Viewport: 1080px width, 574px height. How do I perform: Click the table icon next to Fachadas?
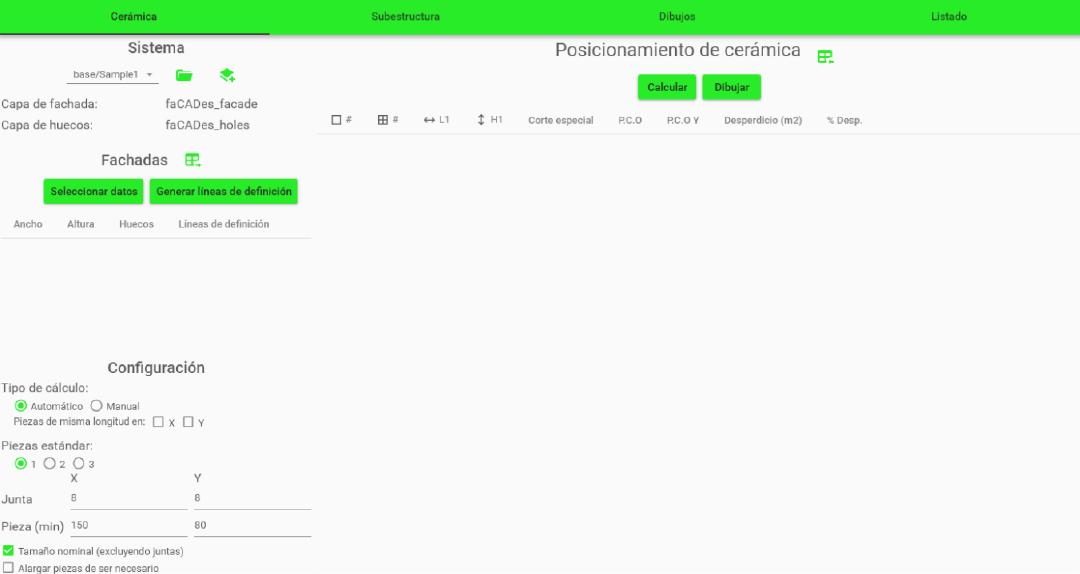click(193, 160)
